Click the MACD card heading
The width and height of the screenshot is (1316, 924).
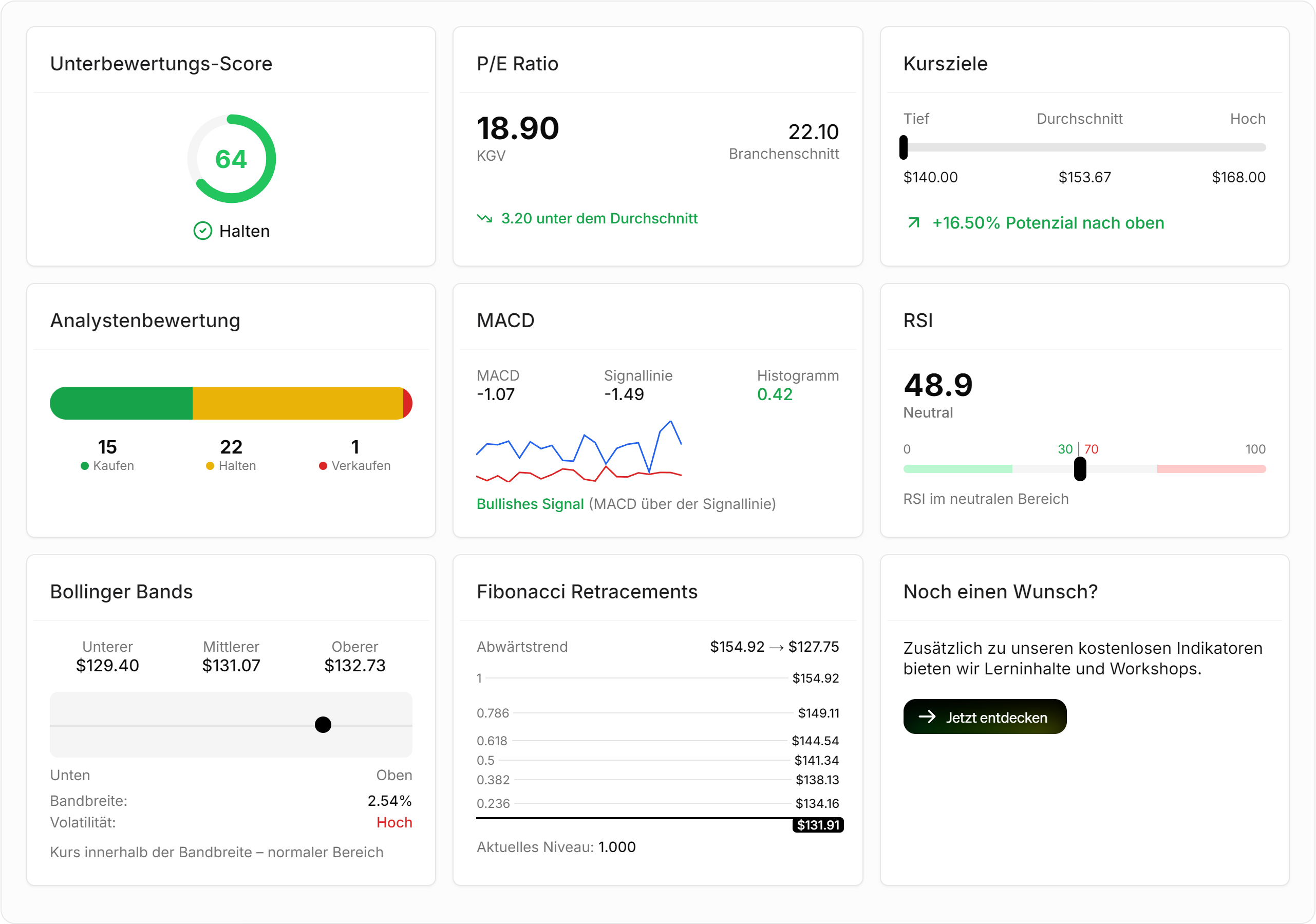click(x=505, y=320)
